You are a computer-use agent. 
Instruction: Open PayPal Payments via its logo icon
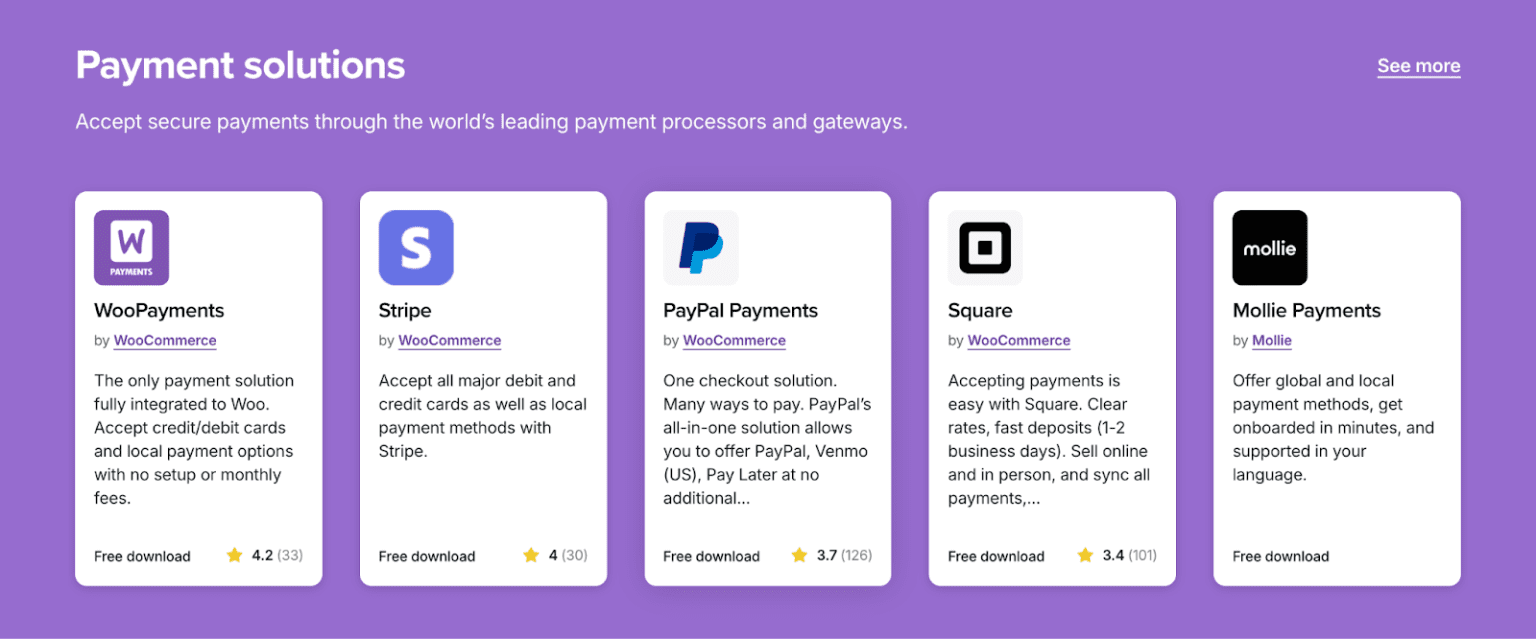coord(701,247)
